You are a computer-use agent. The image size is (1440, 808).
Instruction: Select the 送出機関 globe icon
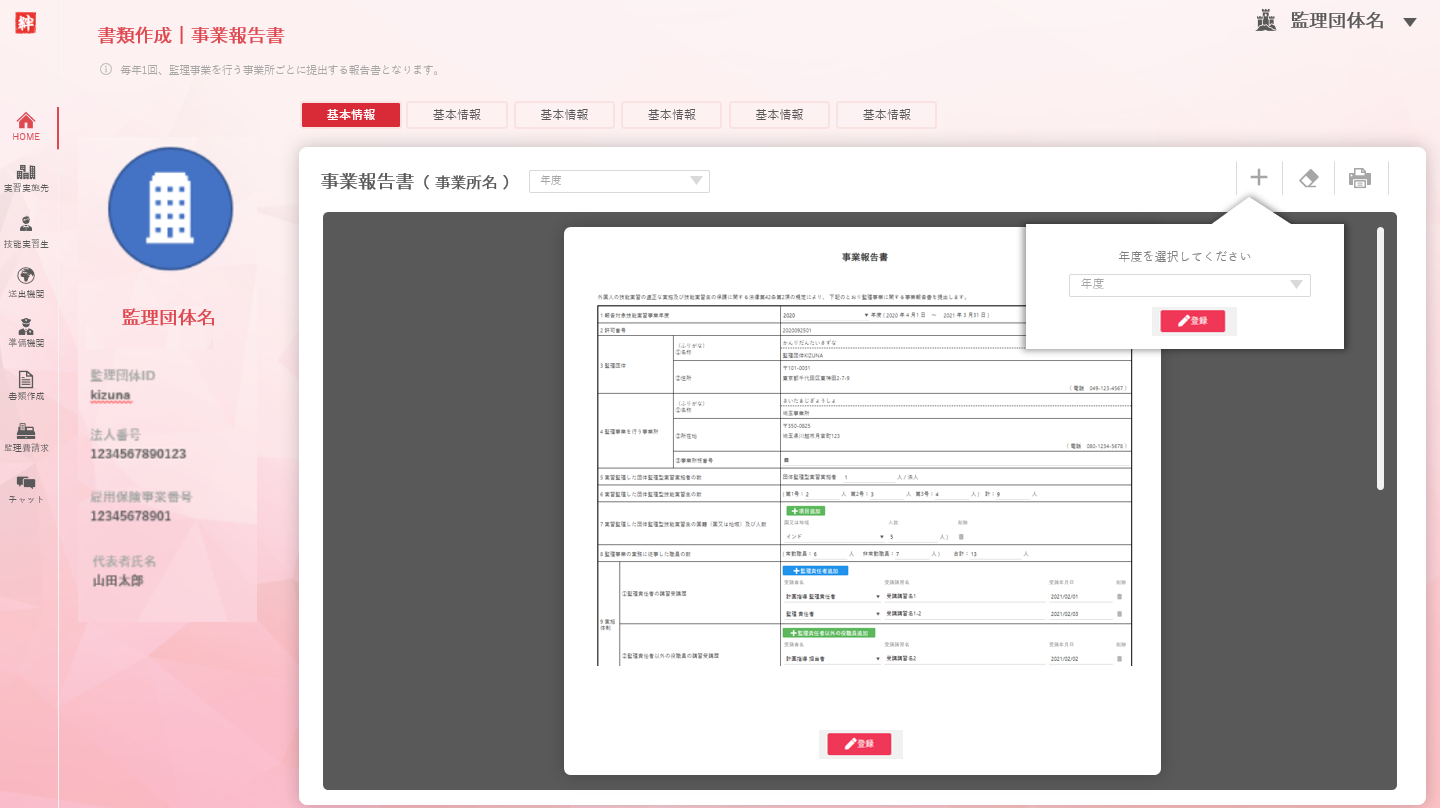(x=26, y=281)
